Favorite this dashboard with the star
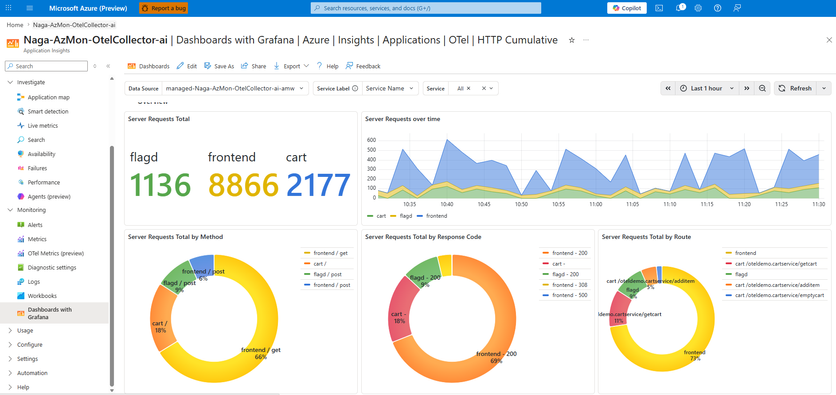Viewport: 836px width, 395px height. tap(572, 41)
